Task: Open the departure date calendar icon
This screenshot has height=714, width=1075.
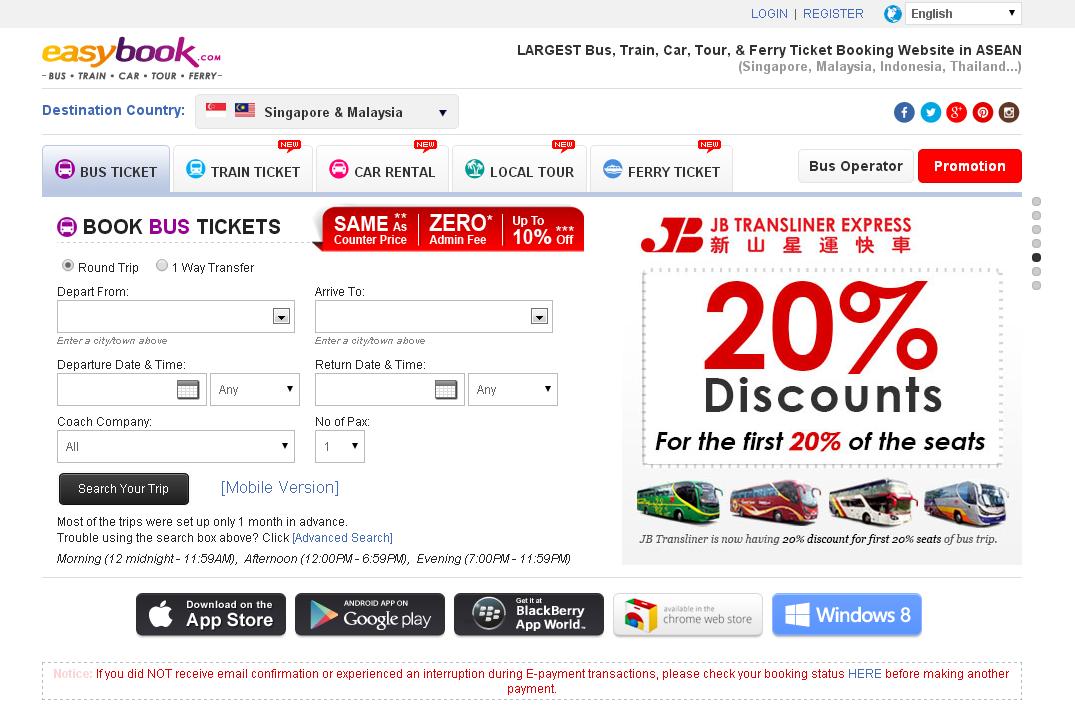Action: tap(188, 390)
